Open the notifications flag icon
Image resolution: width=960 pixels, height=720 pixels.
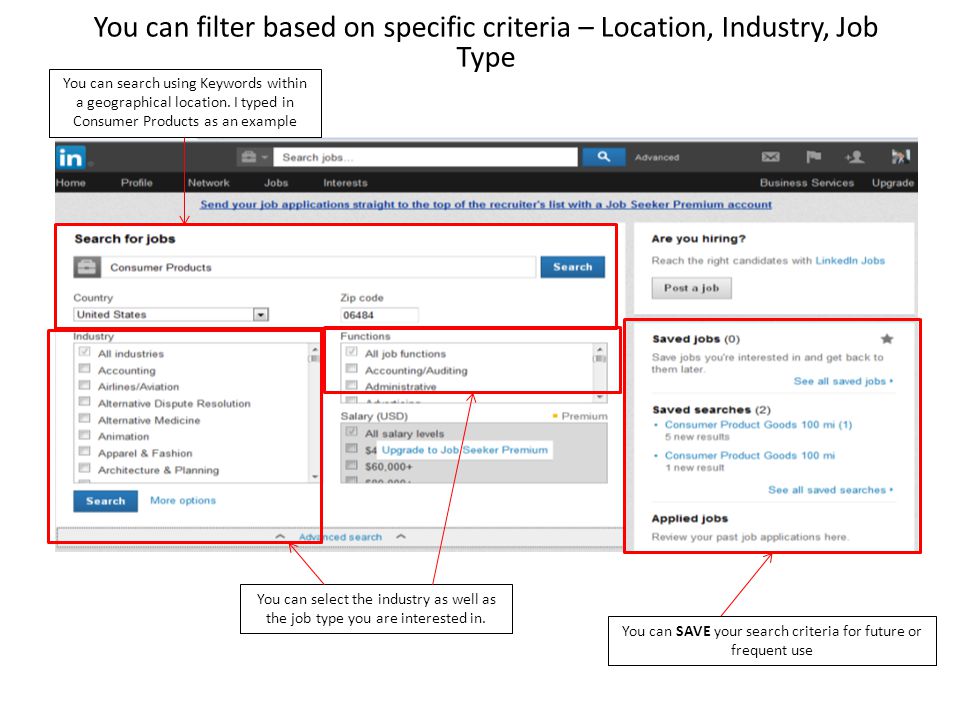[x=813, y=157]
